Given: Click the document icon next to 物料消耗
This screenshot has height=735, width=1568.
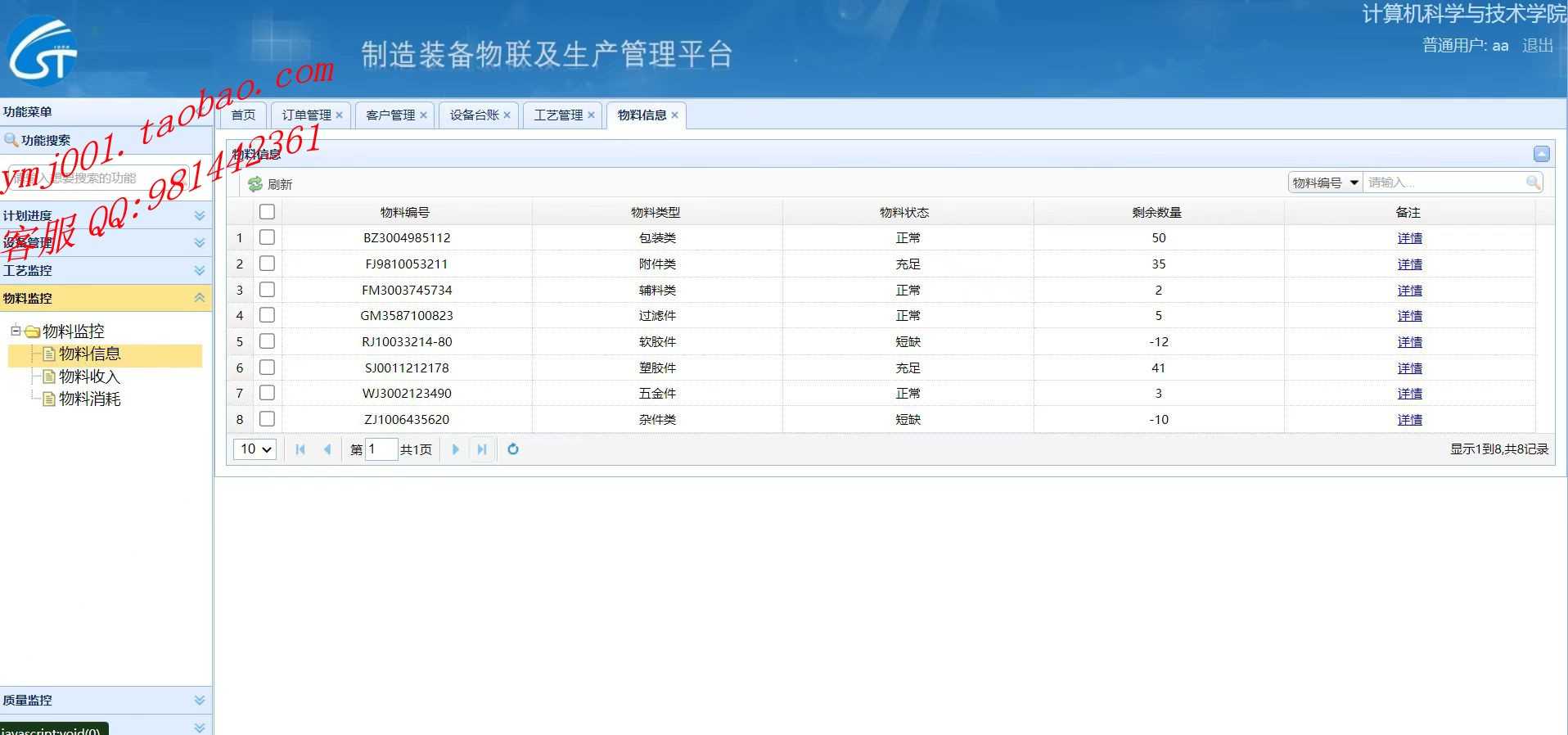Looking at the screenshot, I should pos(49,399).
